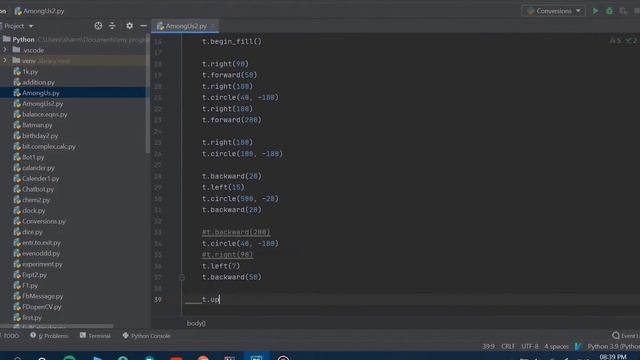
Task: Open the Python Console tool window
Action: [147, 336]
